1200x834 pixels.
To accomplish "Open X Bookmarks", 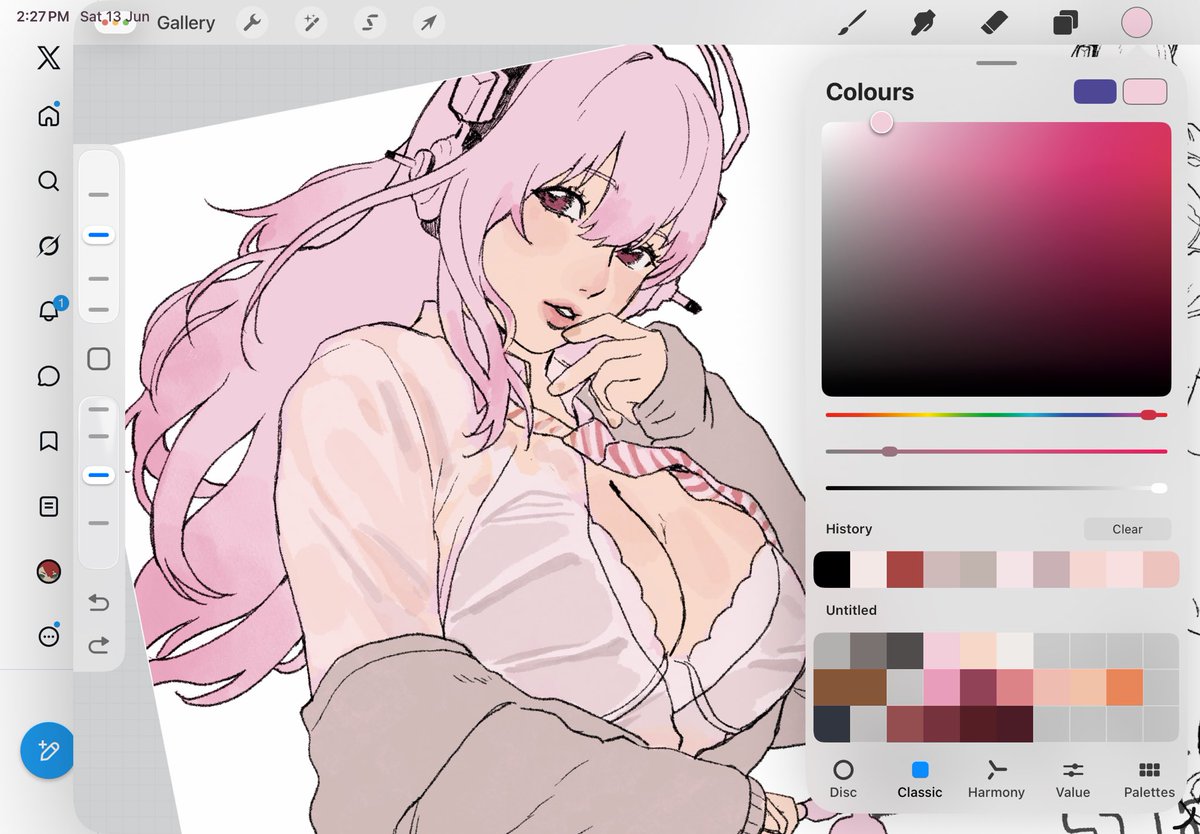I will [48, 441].
